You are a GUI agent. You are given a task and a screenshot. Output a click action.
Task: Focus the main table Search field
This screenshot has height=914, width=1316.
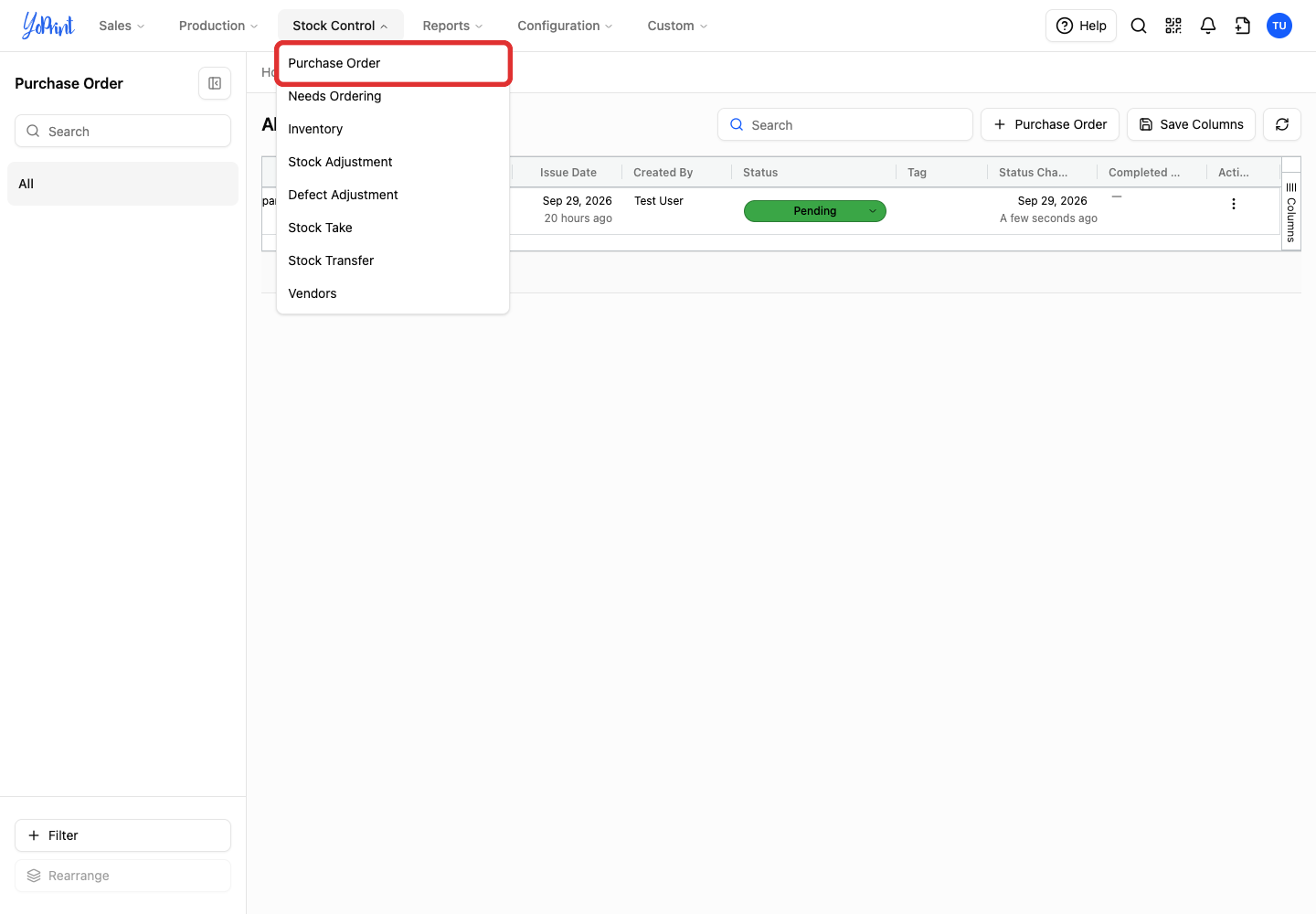[845, 124]
